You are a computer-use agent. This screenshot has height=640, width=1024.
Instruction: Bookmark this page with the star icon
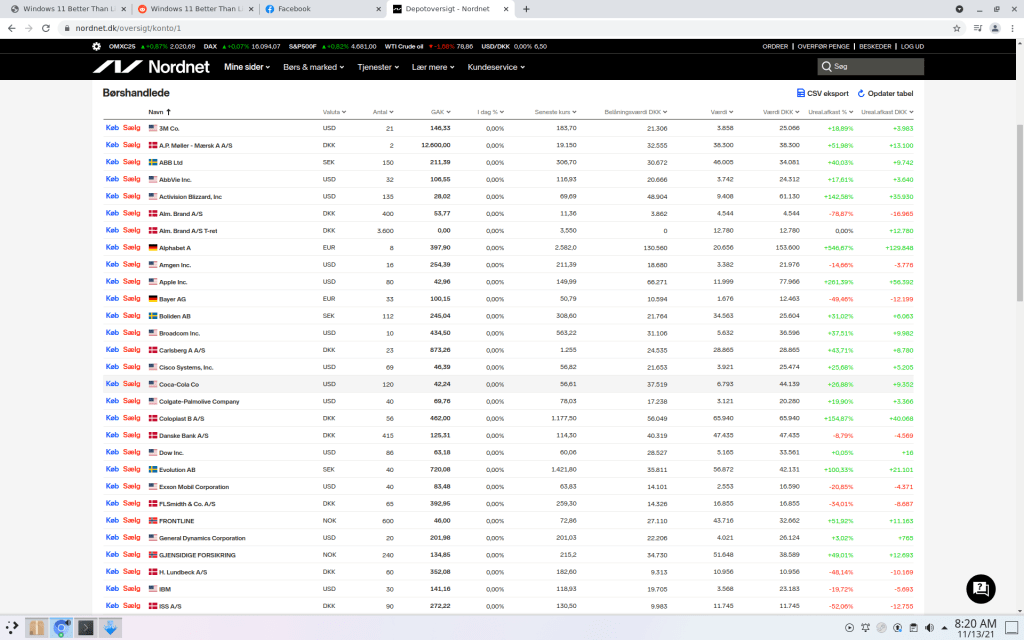coord(957,28)
